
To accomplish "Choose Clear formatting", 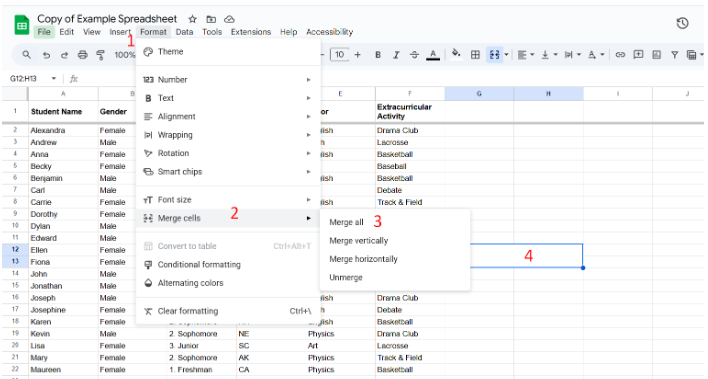I will (x=228, y=311).
